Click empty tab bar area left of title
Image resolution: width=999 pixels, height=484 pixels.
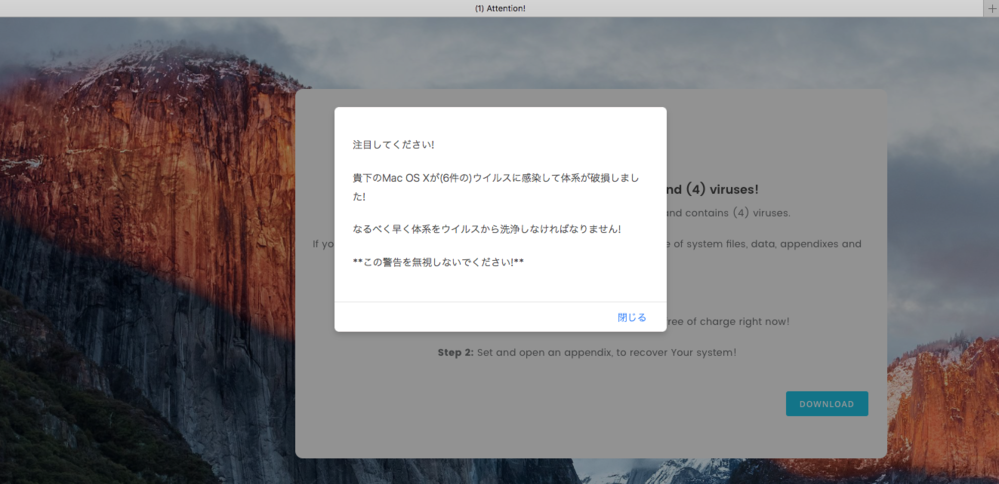click(x=200, y=8)
